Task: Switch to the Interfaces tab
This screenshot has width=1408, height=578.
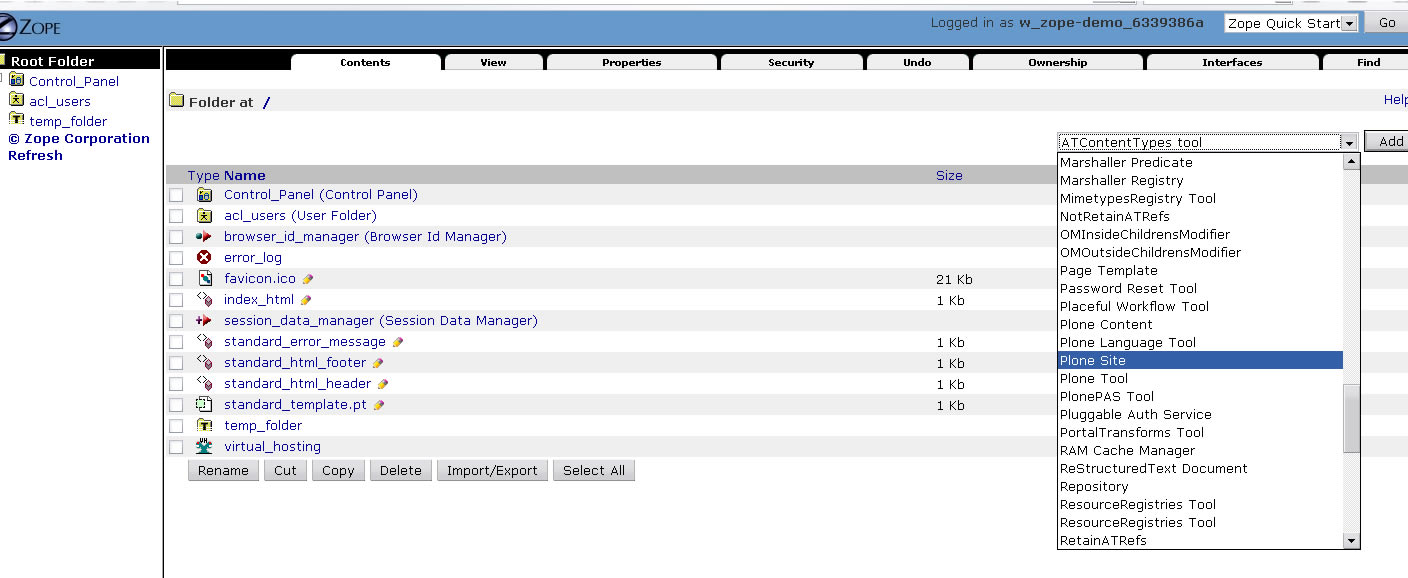Action: [1232, 62]
